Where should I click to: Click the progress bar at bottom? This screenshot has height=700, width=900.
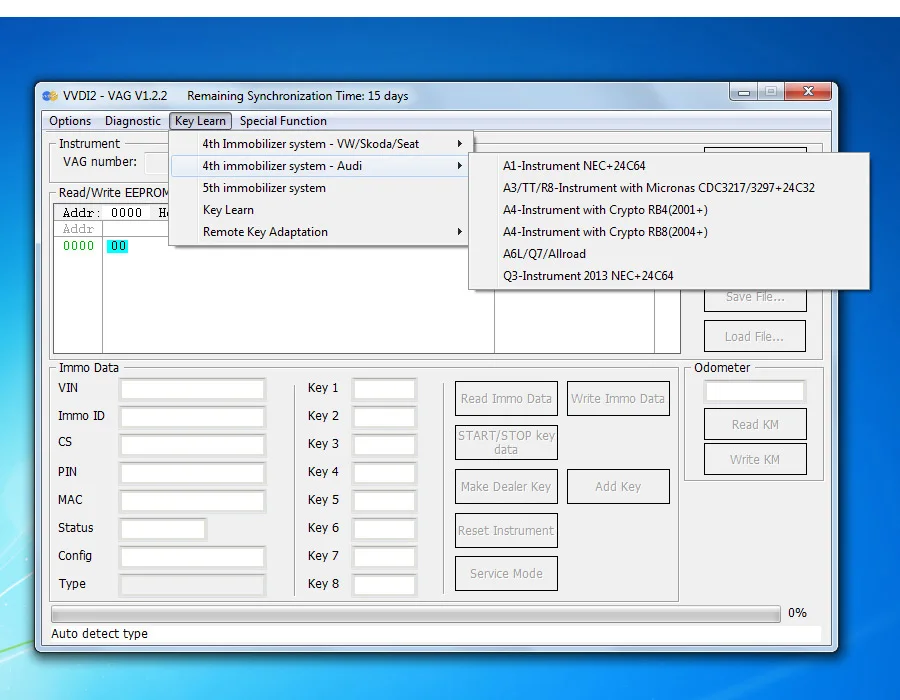416,614
